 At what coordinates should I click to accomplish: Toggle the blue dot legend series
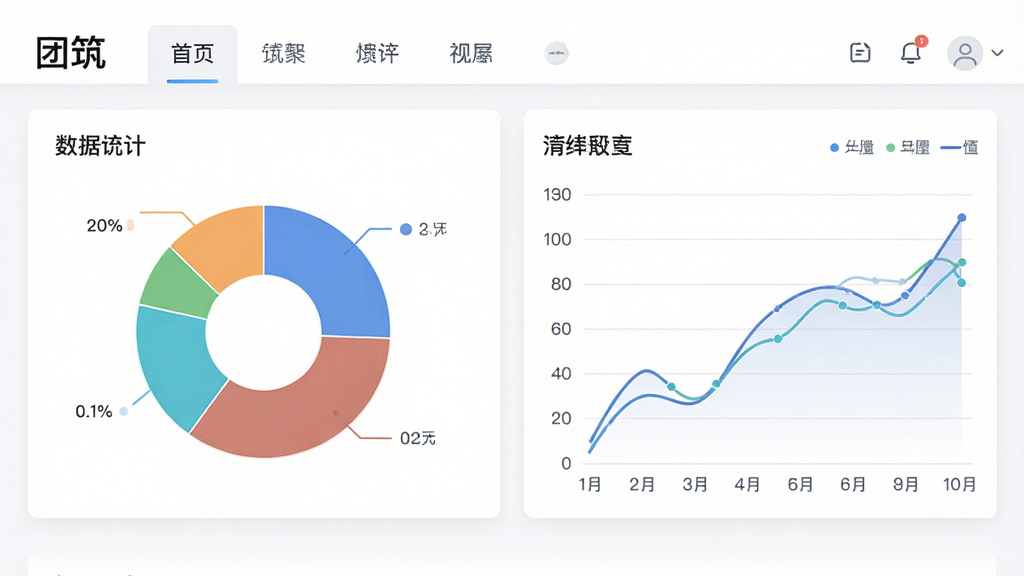(852, 148)
